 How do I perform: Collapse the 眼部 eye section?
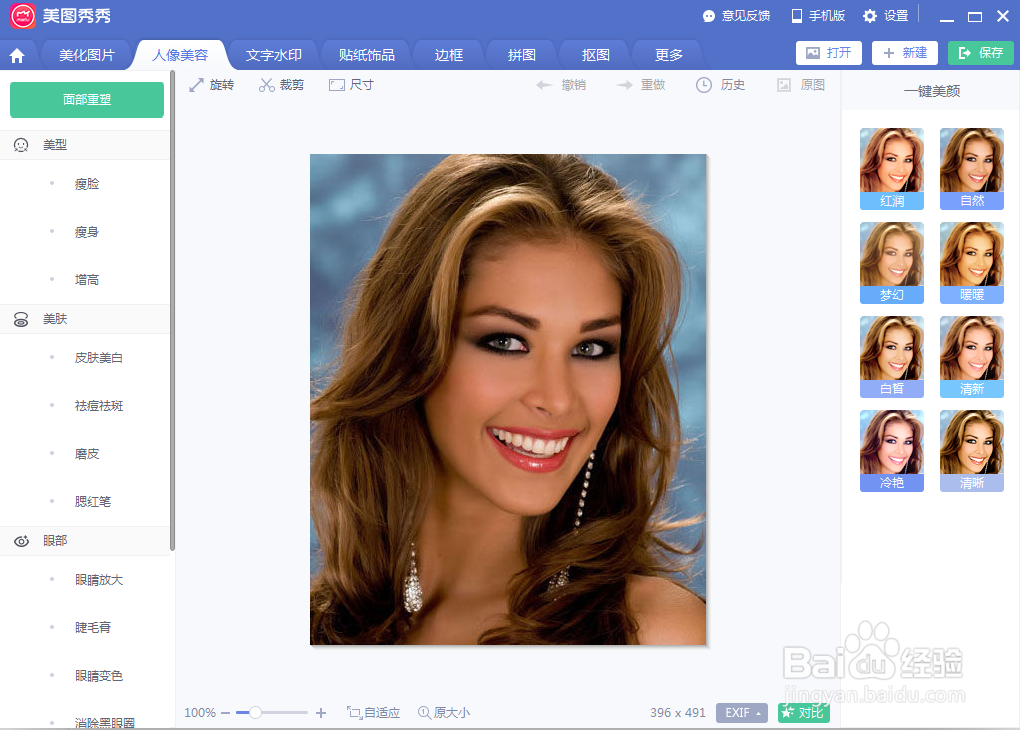(85, 541)
